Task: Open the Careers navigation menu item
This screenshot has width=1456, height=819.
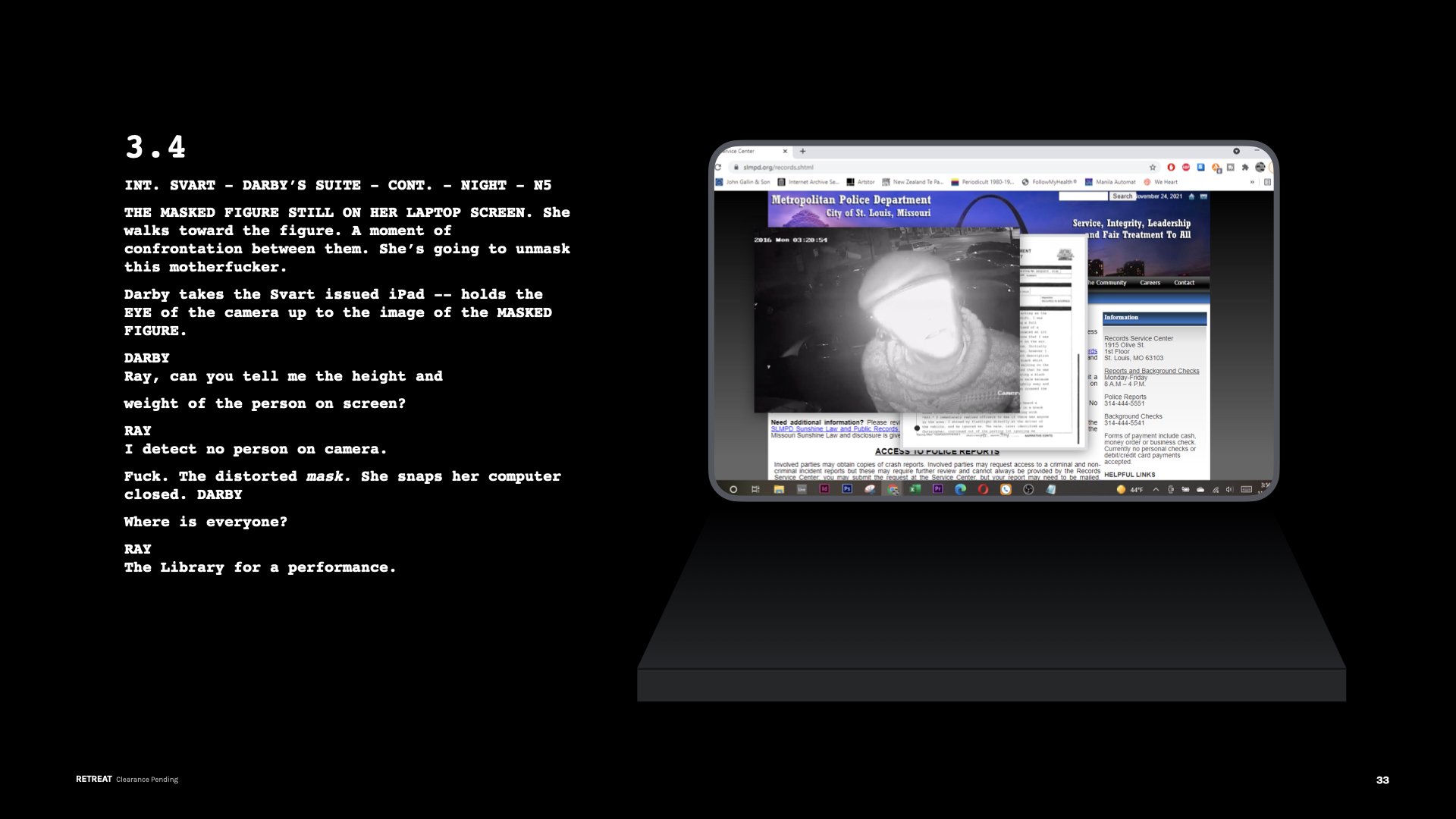Action: coord(1150,283)
